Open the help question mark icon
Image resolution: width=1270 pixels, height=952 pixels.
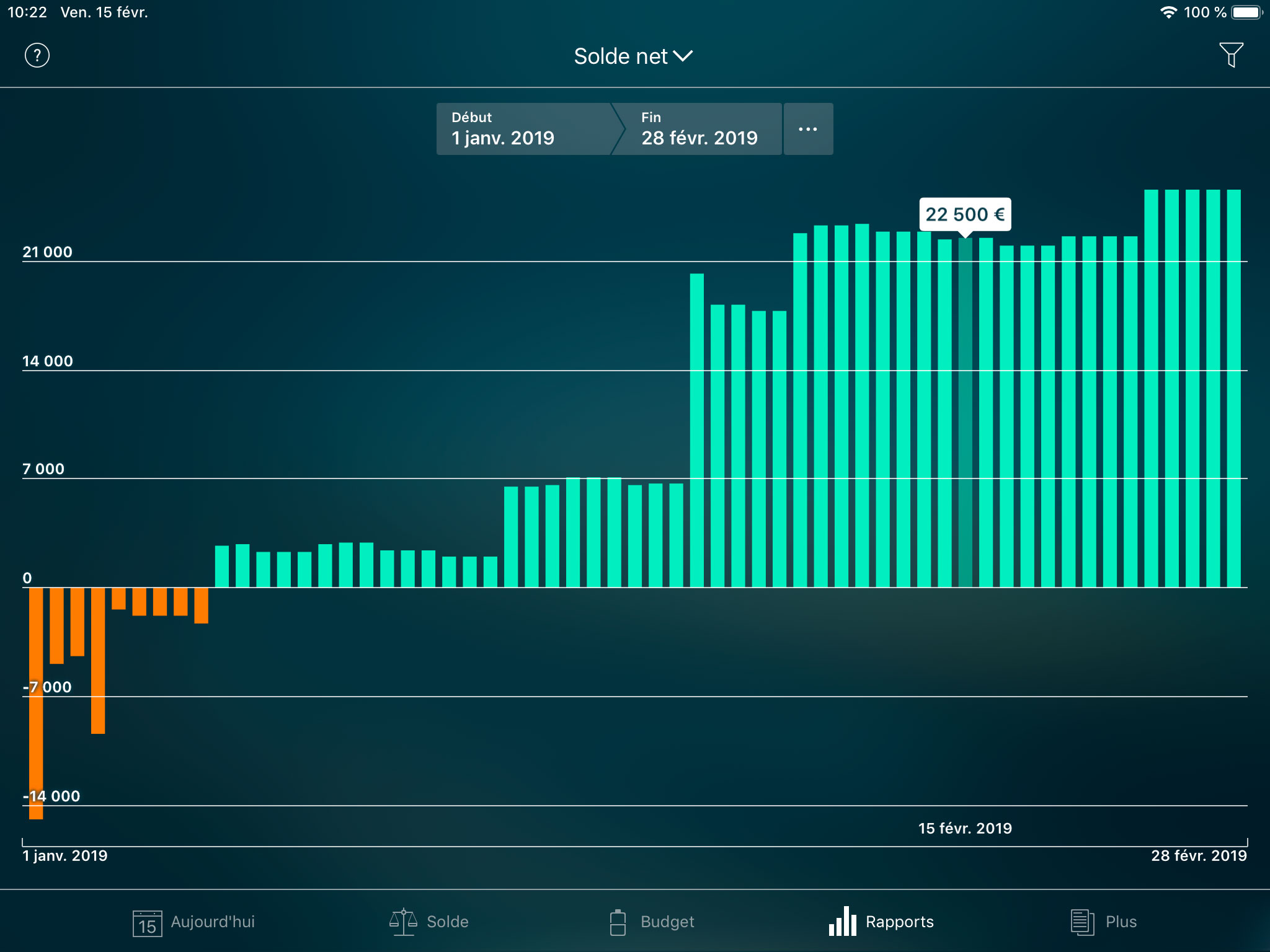click(x=36, y=55)
